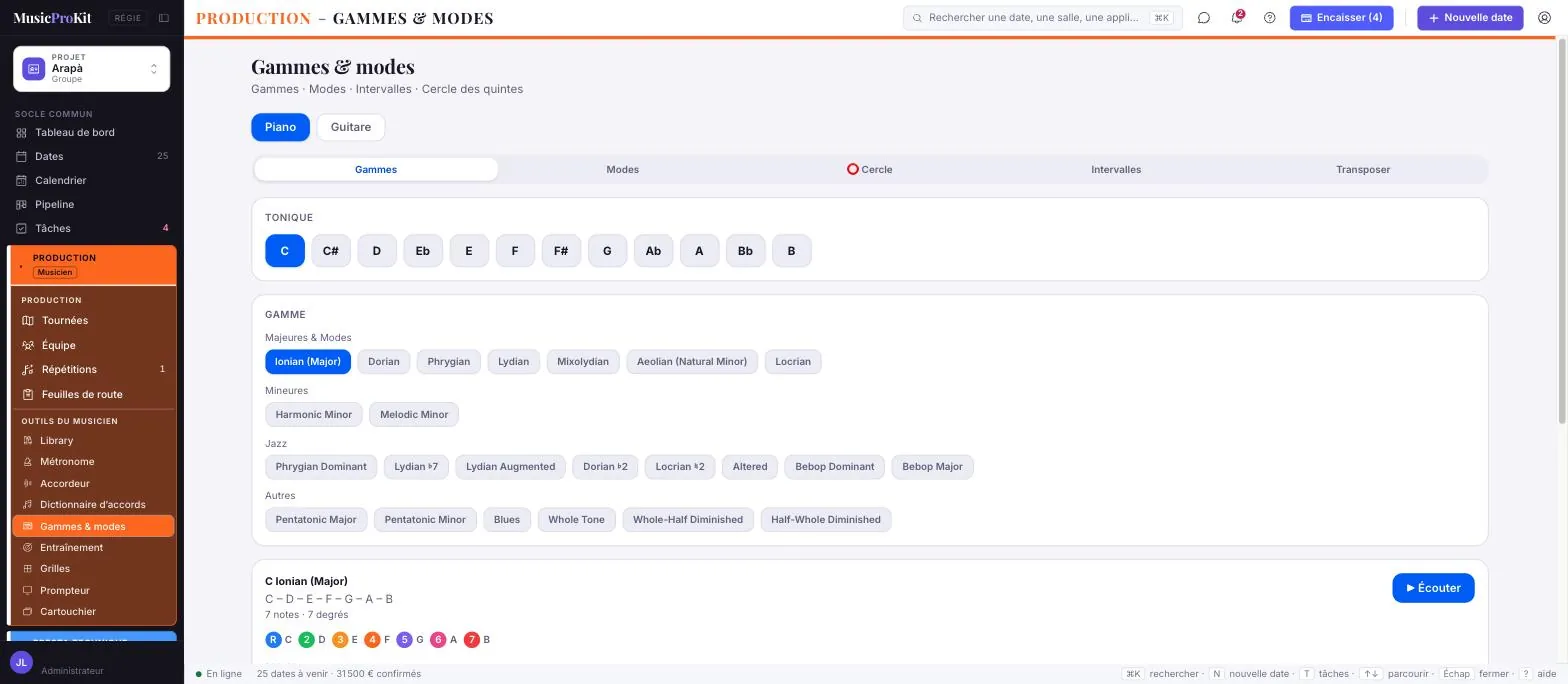
Task: Choose the Altered jazz scale
Action: point(750,467)
